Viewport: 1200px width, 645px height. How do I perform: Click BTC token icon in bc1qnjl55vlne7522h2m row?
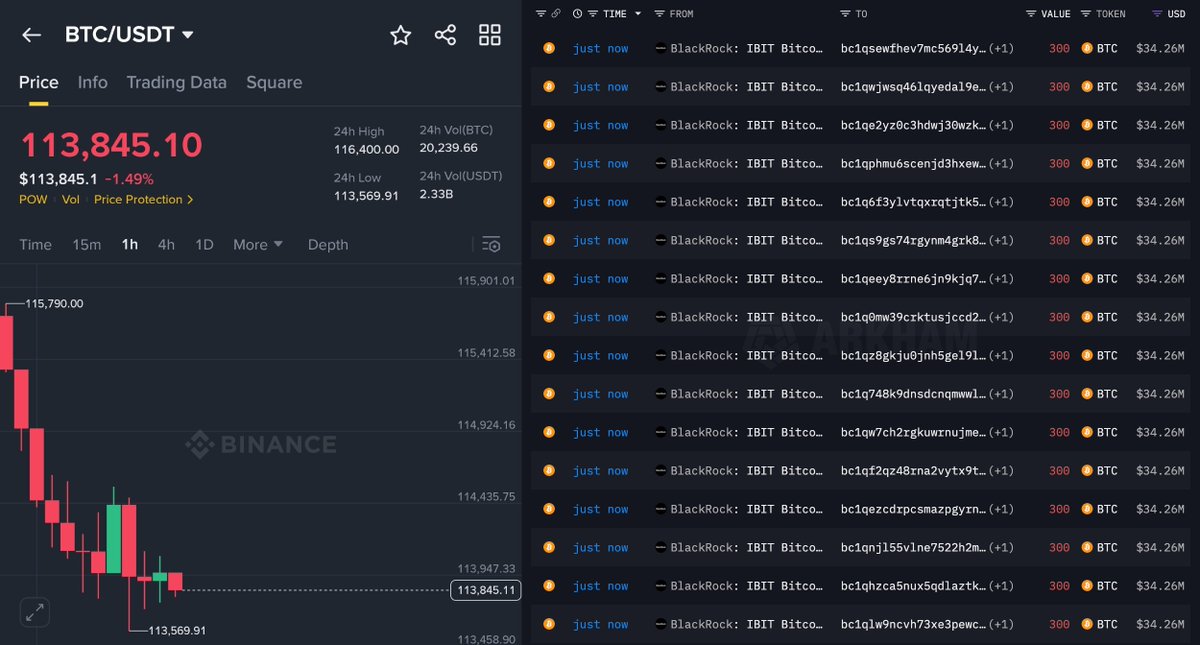pos(1087,547)
